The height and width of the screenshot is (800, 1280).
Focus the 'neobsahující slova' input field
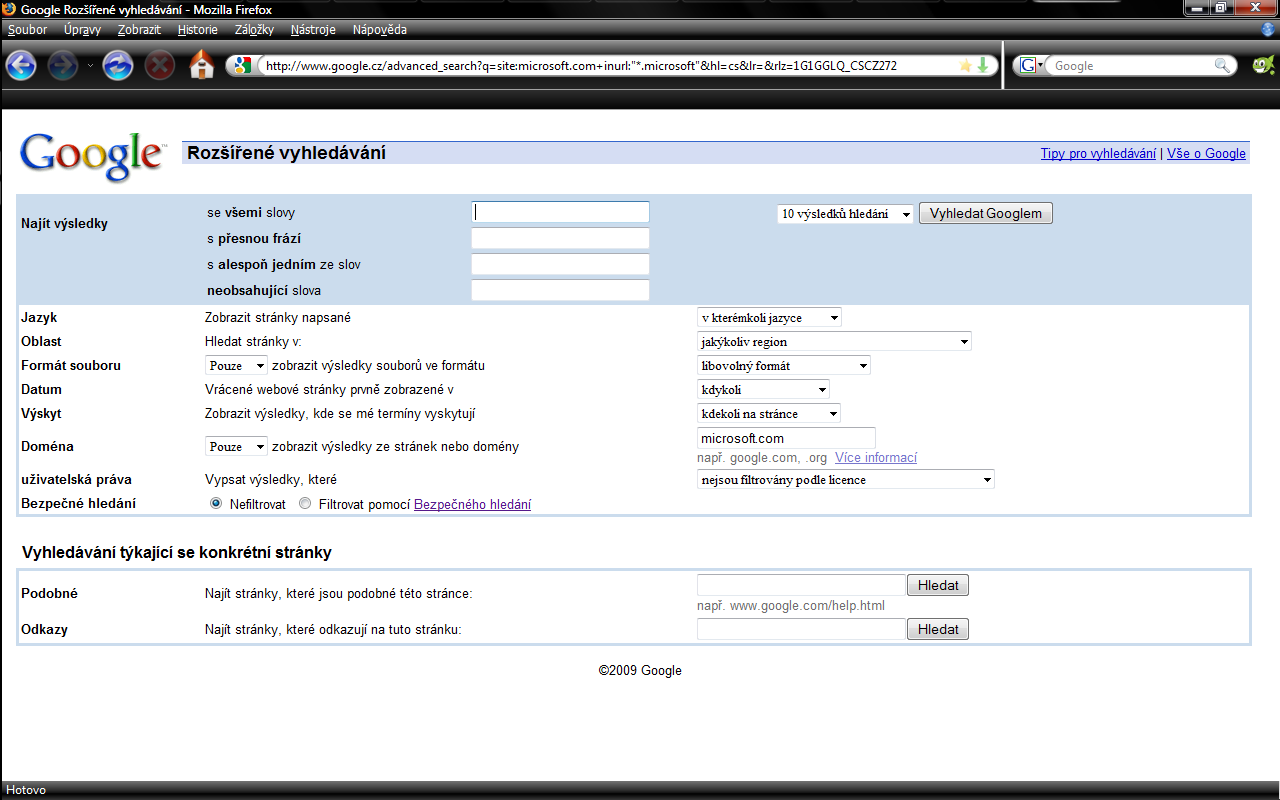[560, 290]
